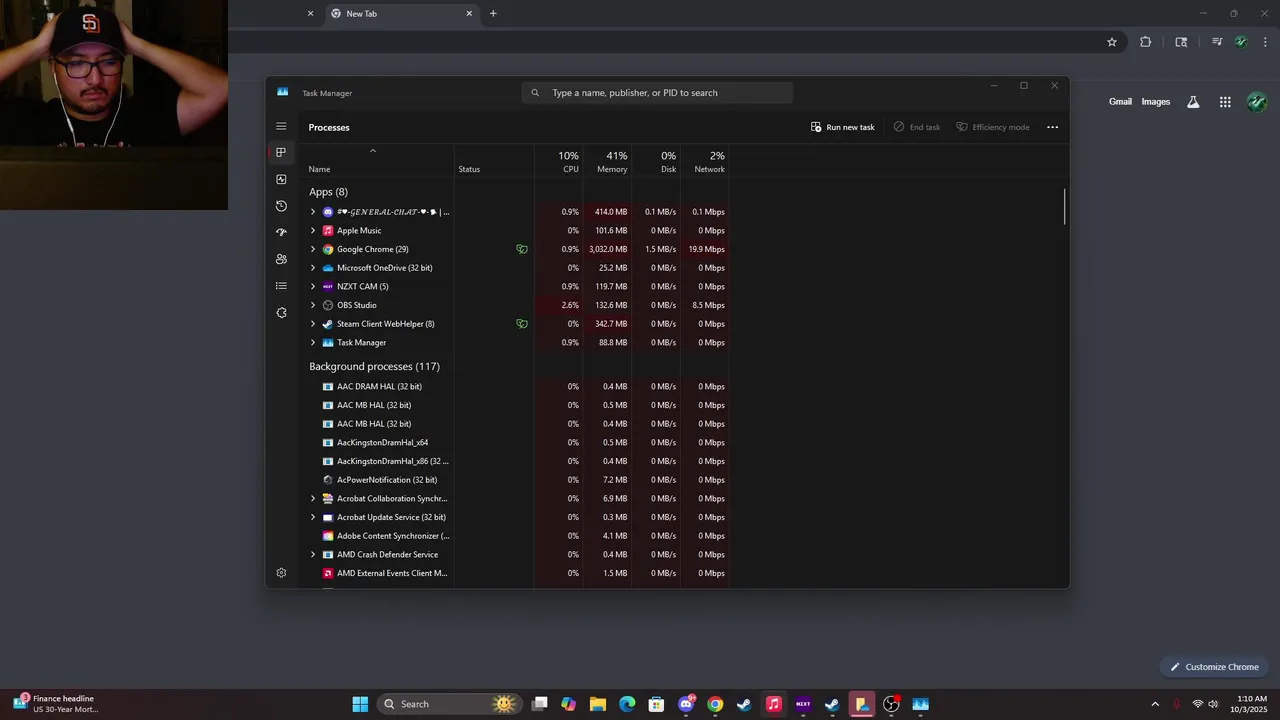Open the three-dot more options menu
Viewport: 1280px width, 720px height.
point(1052,127)
